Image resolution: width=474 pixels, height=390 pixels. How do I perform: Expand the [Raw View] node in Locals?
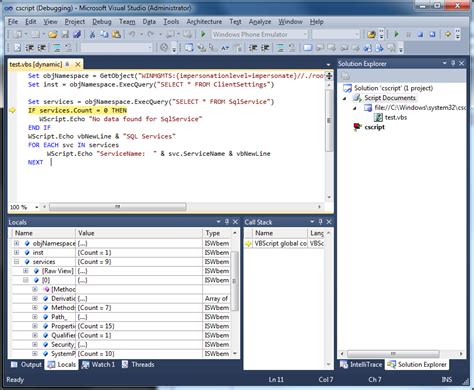[x=26, y=271]
